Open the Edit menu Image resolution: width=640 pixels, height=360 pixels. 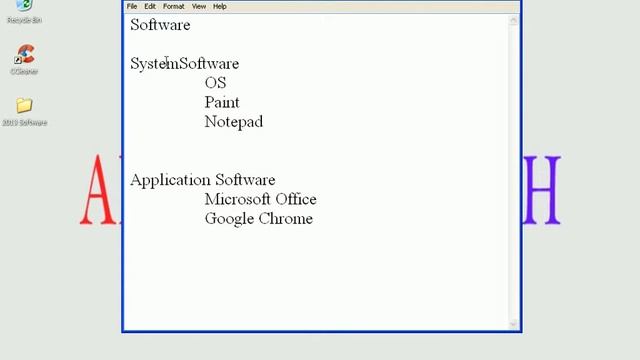click(x=150, y=7)
